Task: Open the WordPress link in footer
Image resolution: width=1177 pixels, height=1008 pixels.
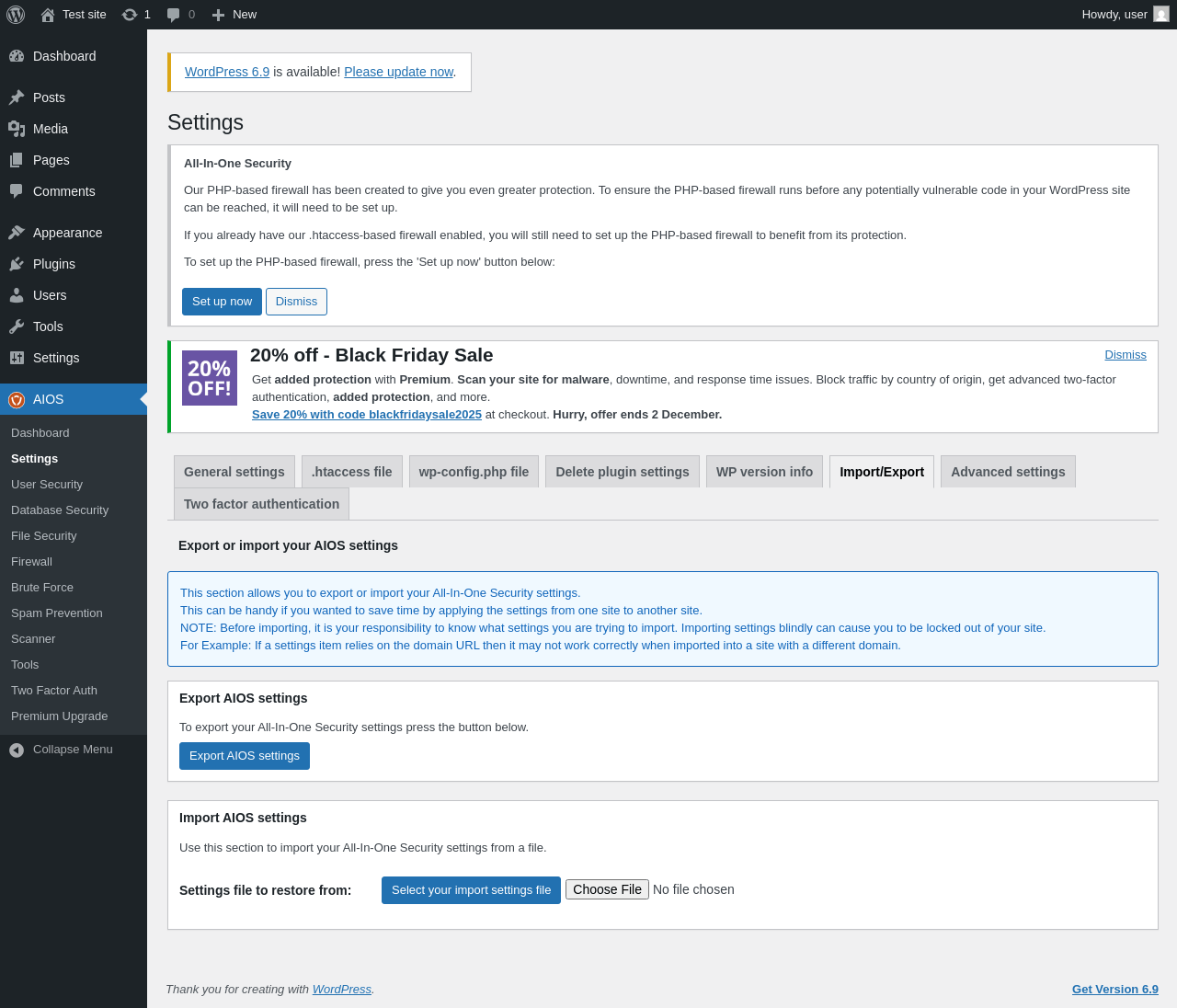Action: click(342, 990)
